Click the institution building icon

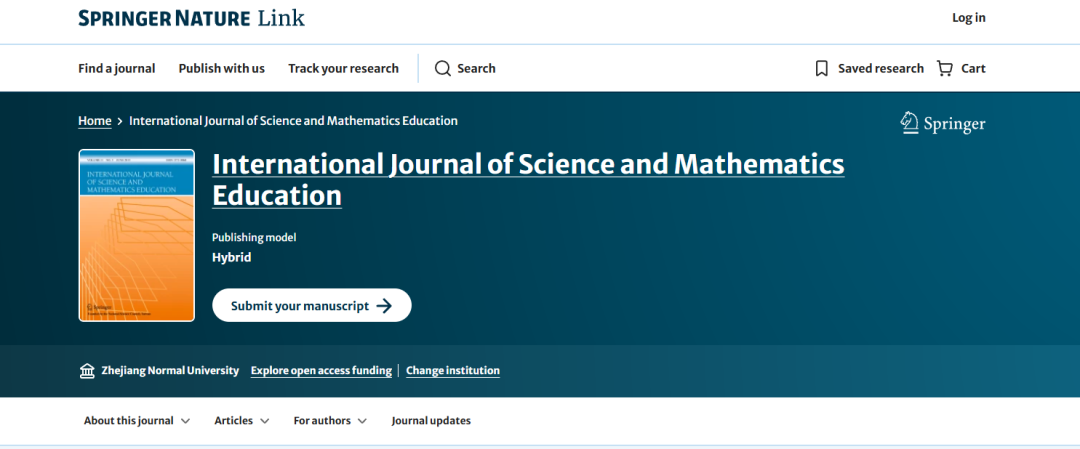pyautogui.click(x=87, y=371)
